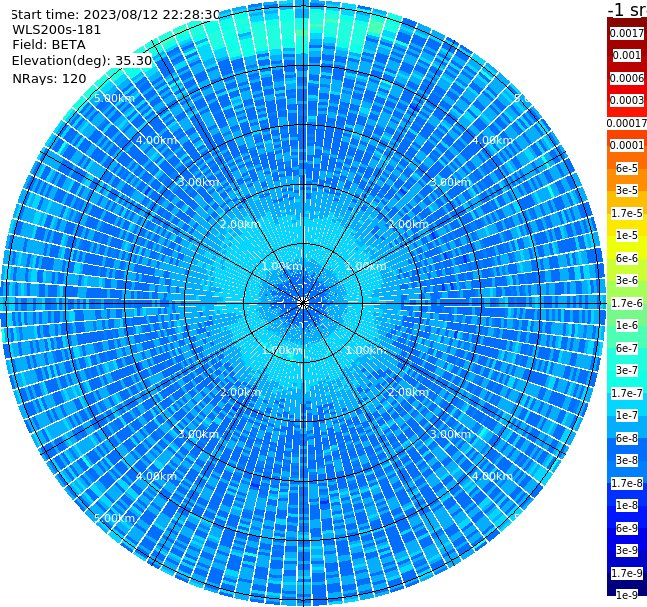The width and height of the screenshot is (647, 607).
Task: Click the 0.00017 colorbar value
Action: point(627,123)
